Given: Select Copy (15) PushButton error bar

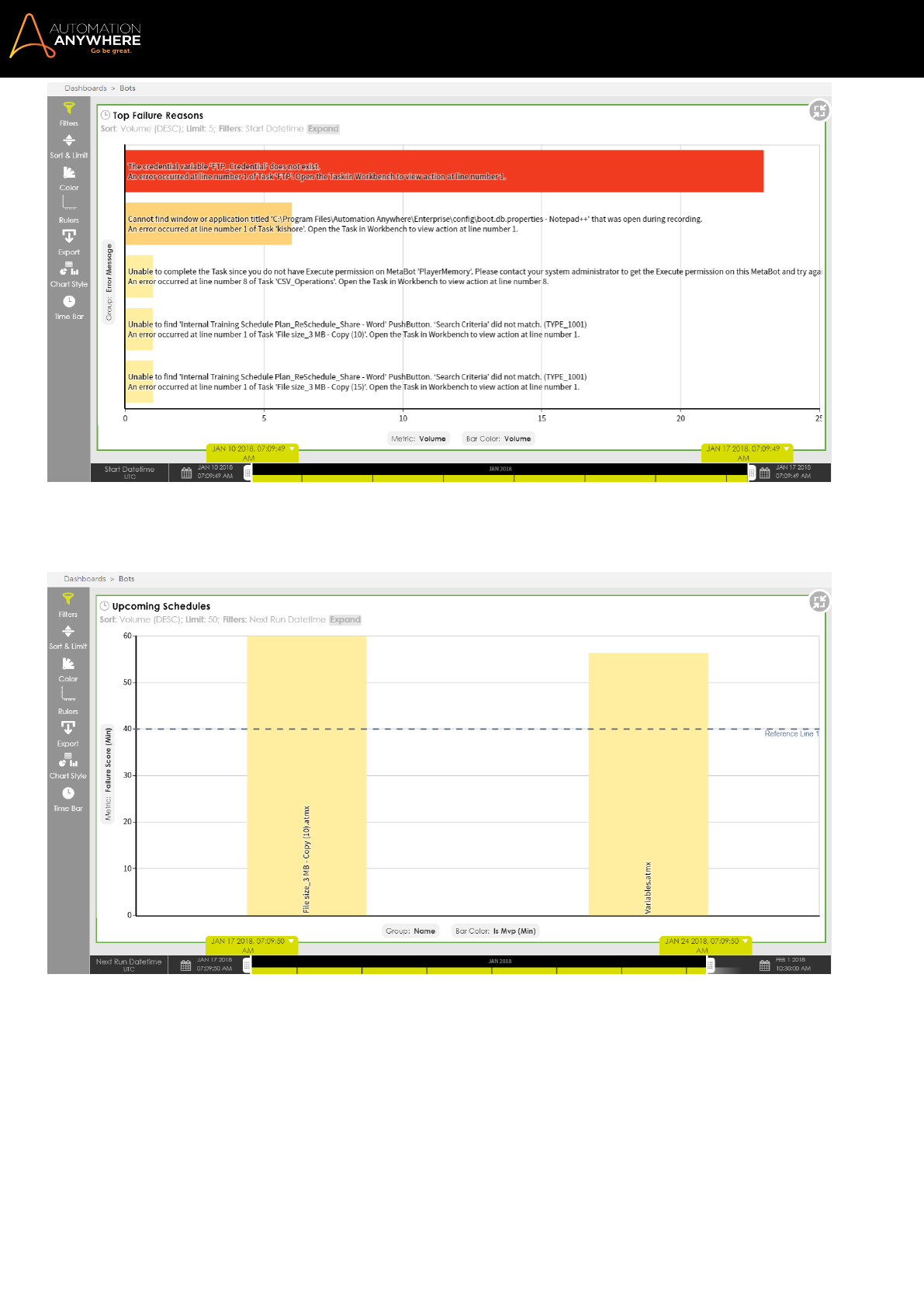Looking at the screenshot, I should [140, 382].
